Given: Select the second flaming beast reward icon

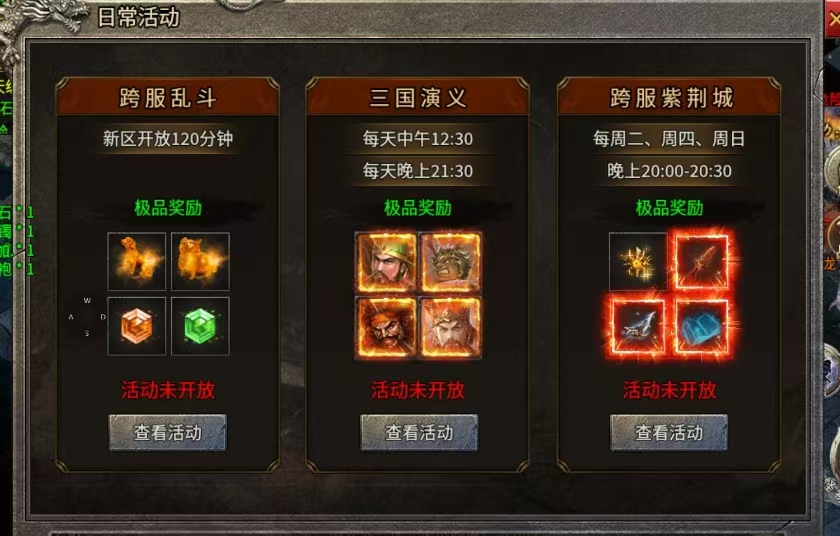Looking at the screenshot, I should pos(200,261).
